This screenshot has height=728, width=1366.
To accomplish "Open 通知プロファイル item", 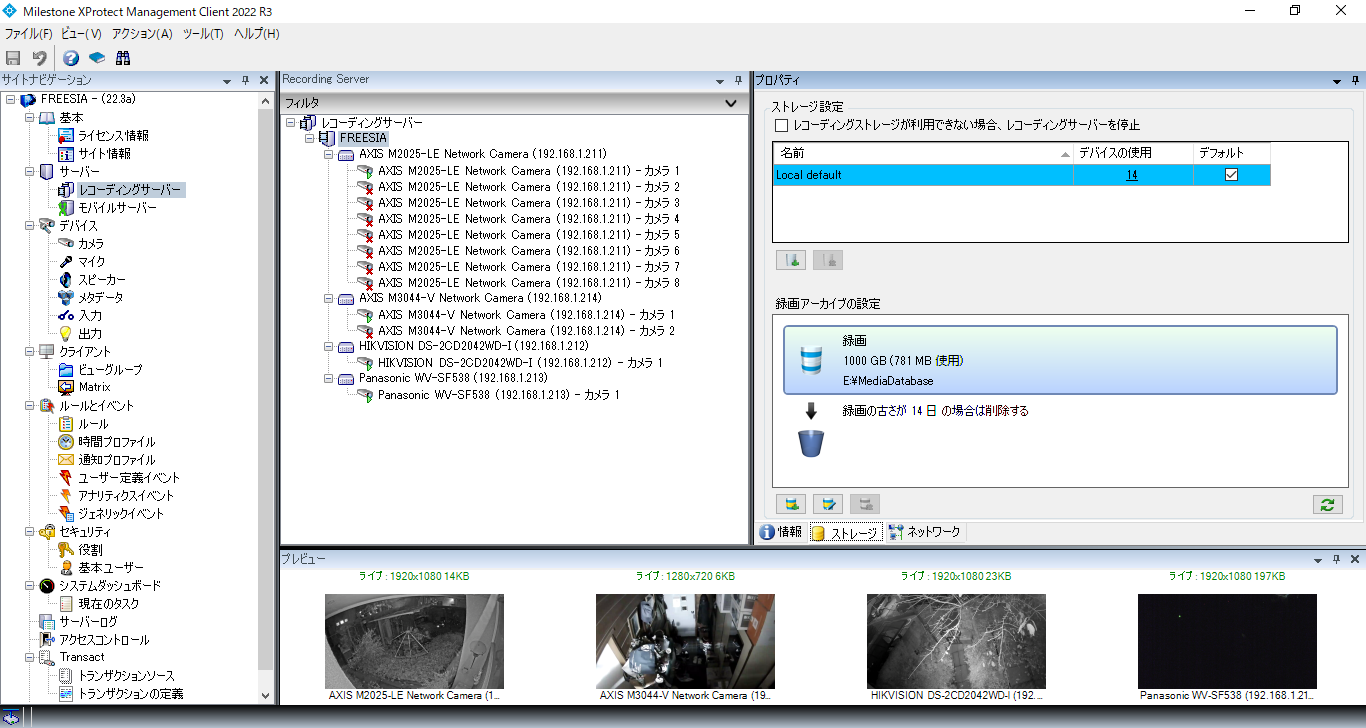I will [x=117, y=459].
